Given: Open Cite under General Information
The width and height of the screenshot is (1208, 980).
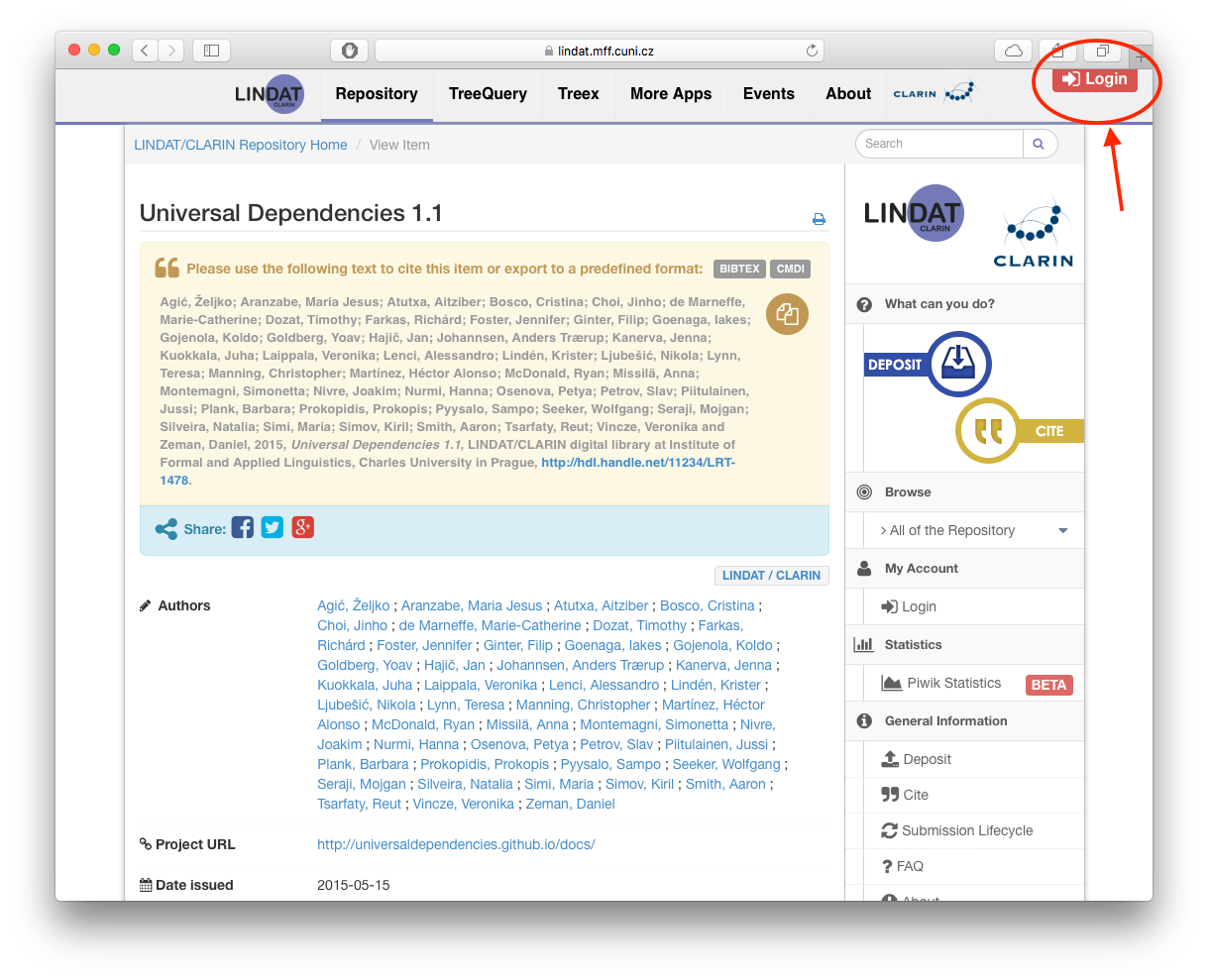Looking at the screenshot, I should (x=905, y=795).
